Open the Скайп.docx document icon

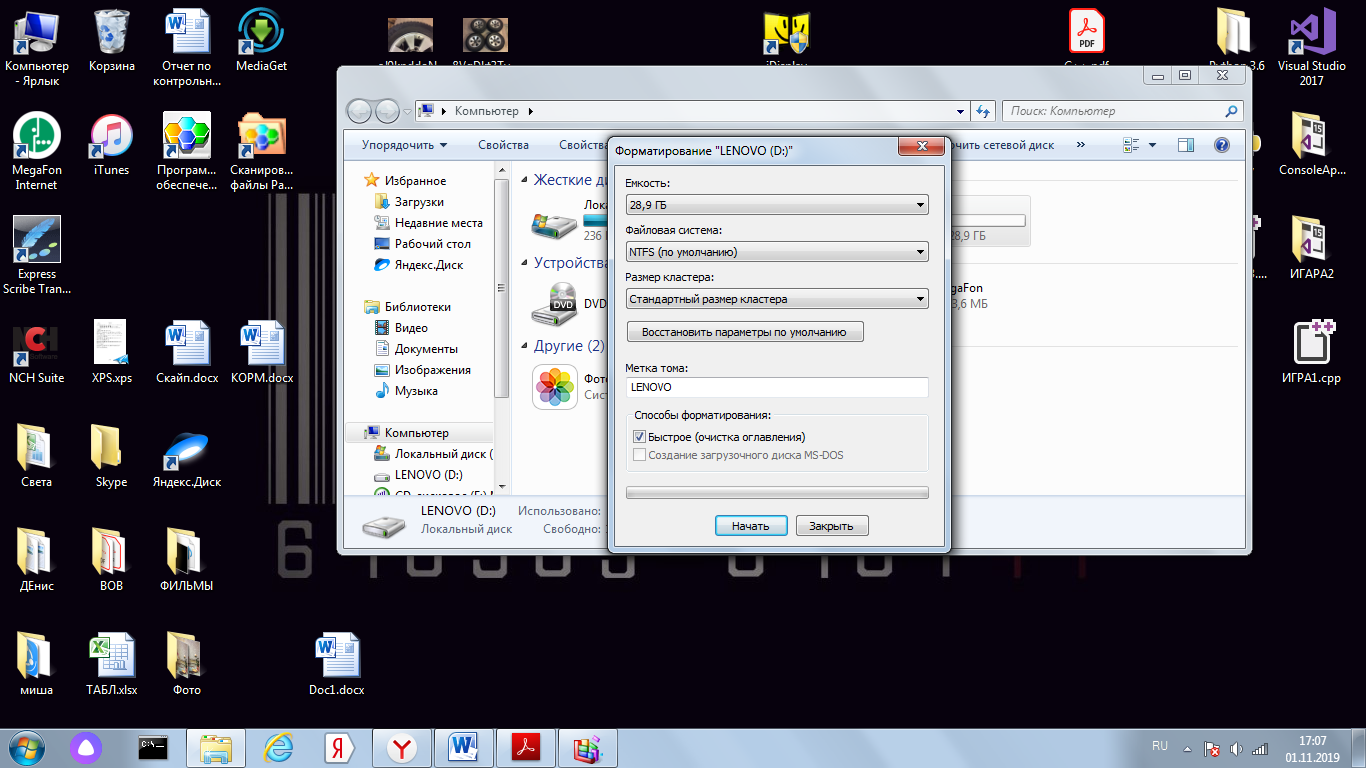point(187,353)
